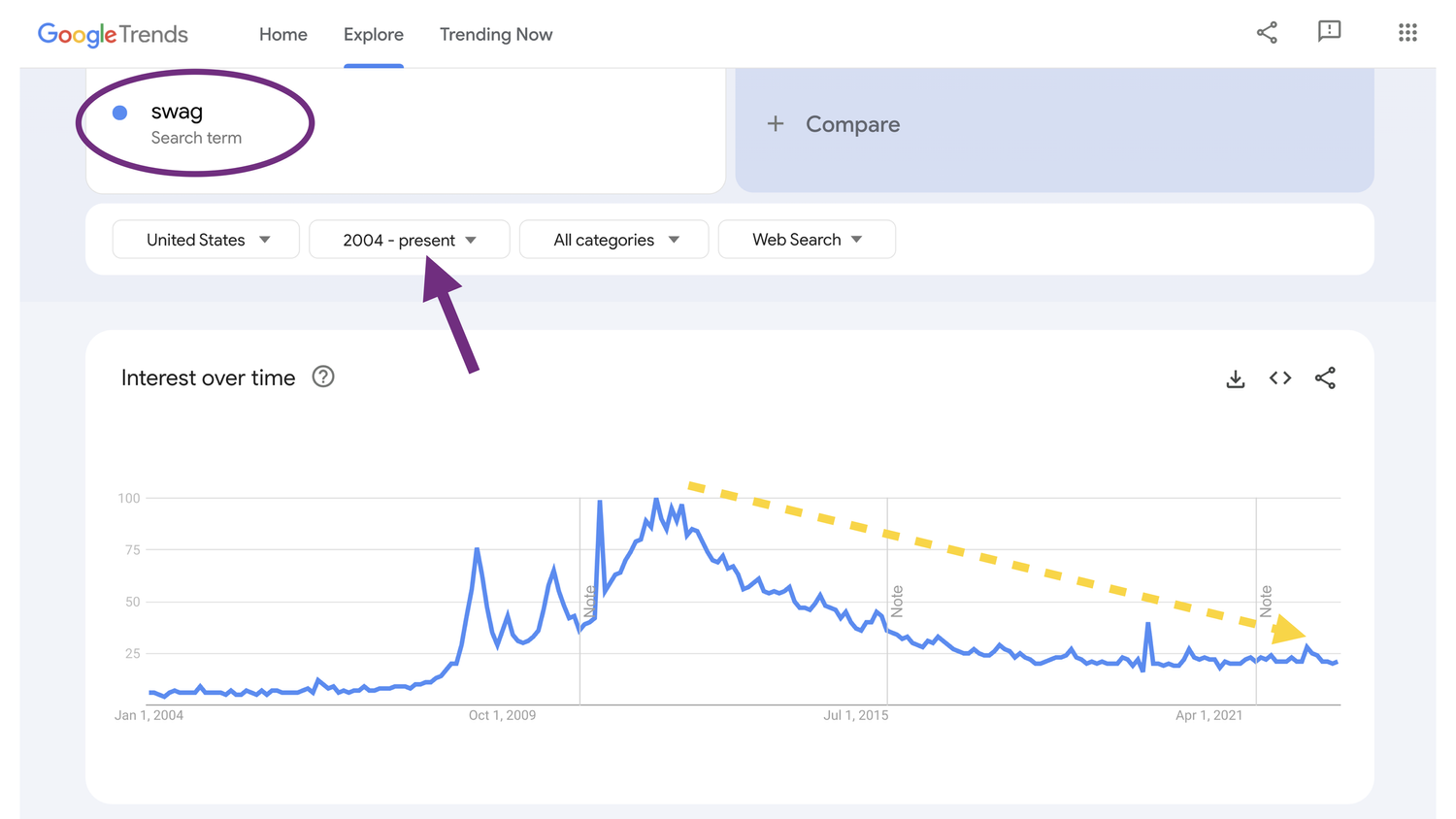Change the Web Search type dropdown
Viewport: 1456px width, 819px height.
pyautogui.click(x=806, y=240)
